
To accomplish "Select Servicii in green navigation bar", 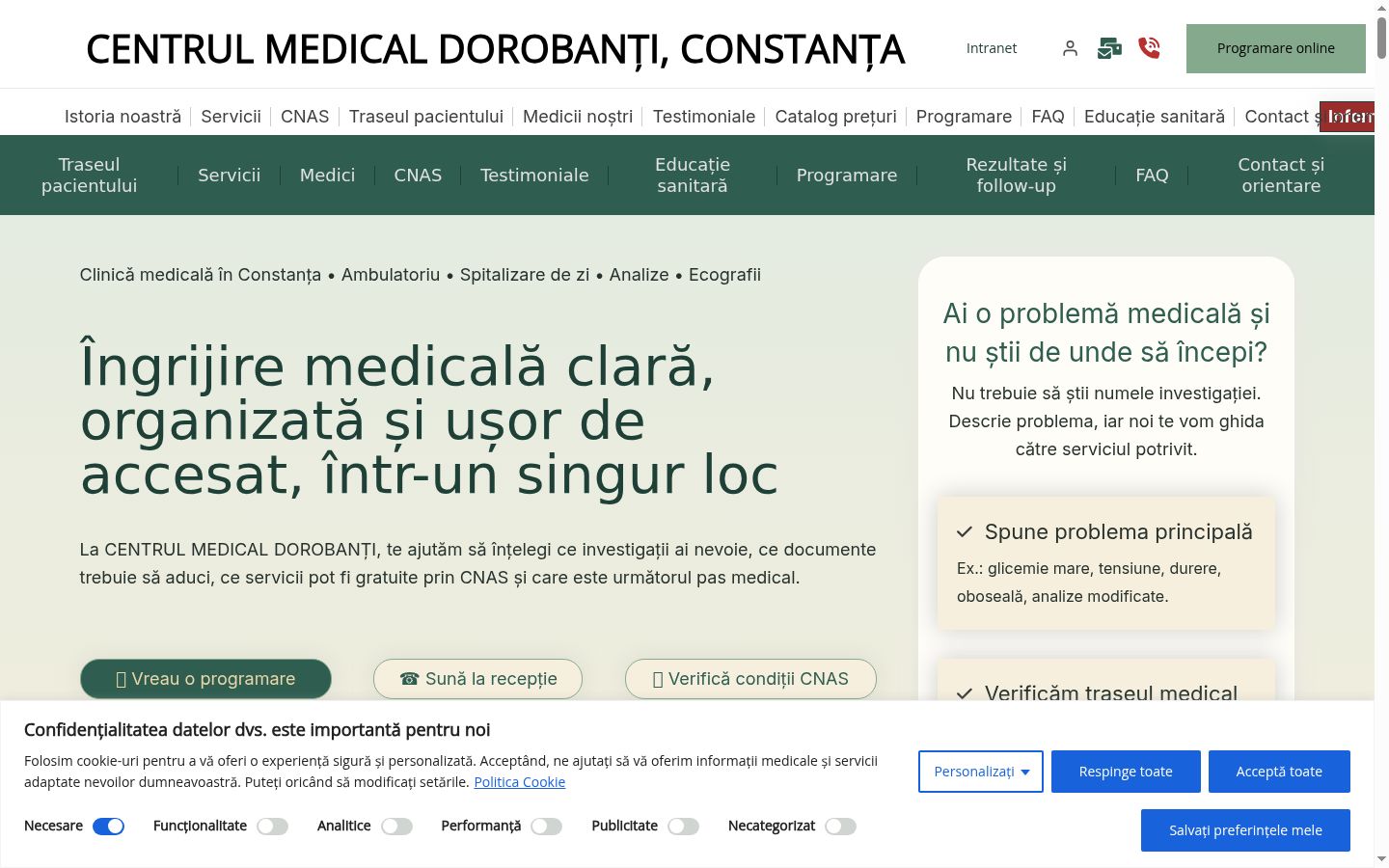I will [230, 175].
